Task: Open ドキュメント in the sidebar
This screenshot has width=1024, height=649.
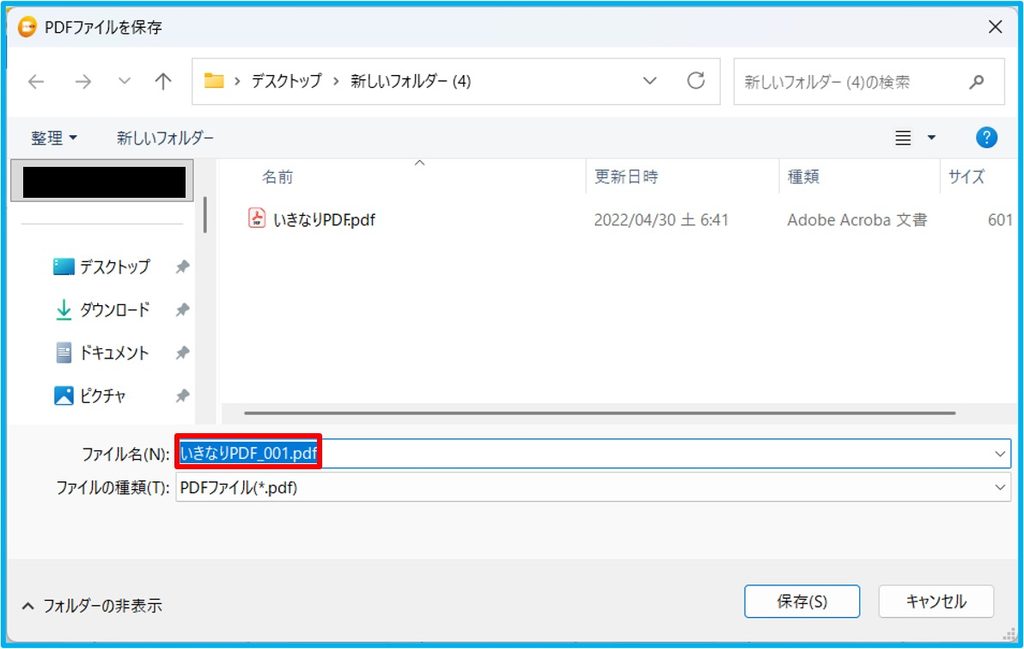Action: pos(114,353)
